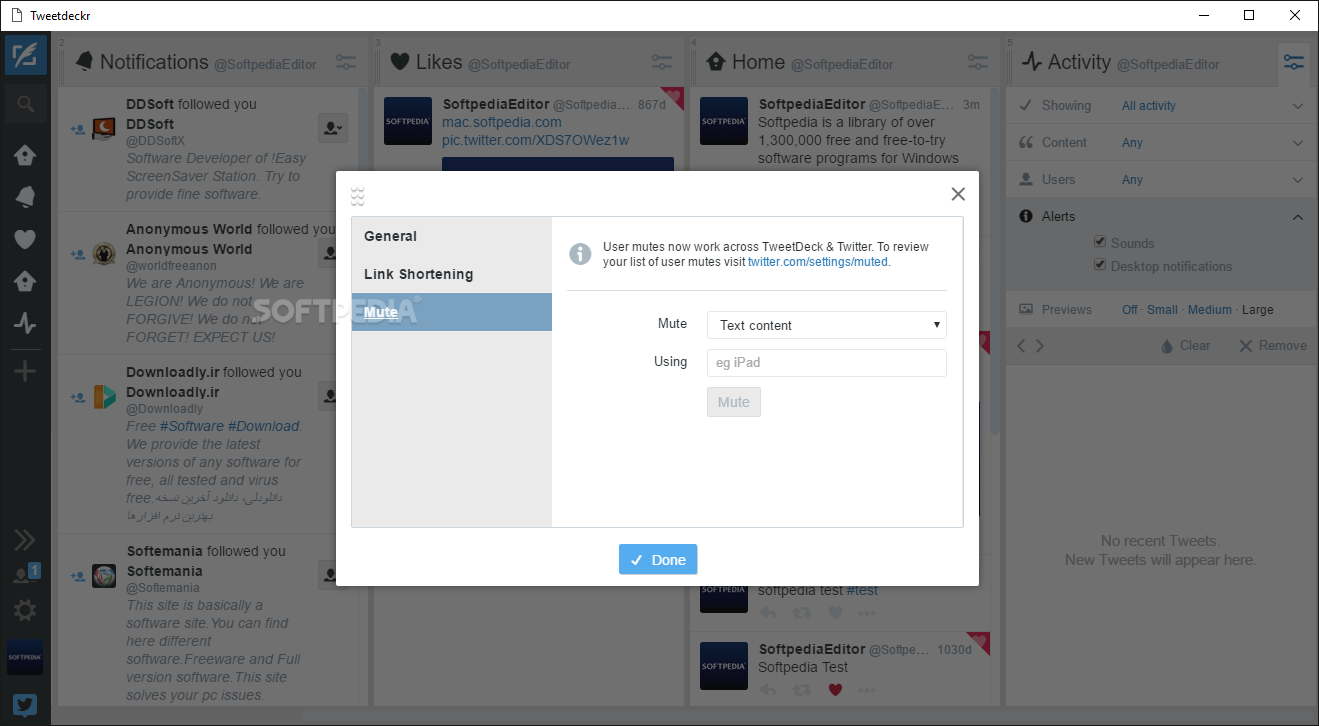Click the Done button
The height and width of the screenshot is (726, 1319).
click(x=658, y=560)
